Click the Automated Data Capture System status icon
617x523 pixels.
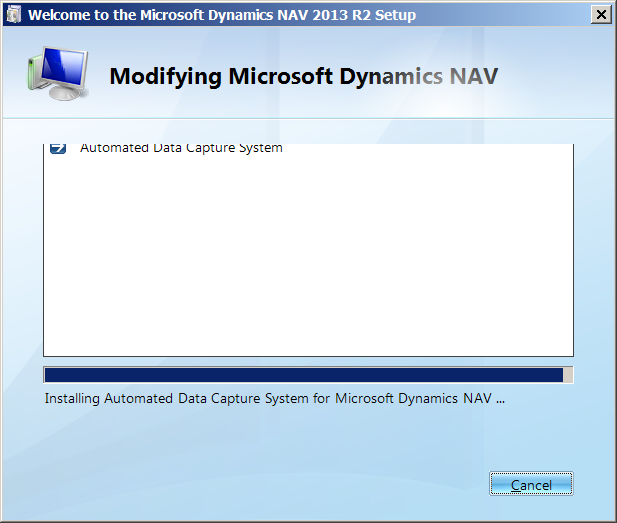(58, 148)
